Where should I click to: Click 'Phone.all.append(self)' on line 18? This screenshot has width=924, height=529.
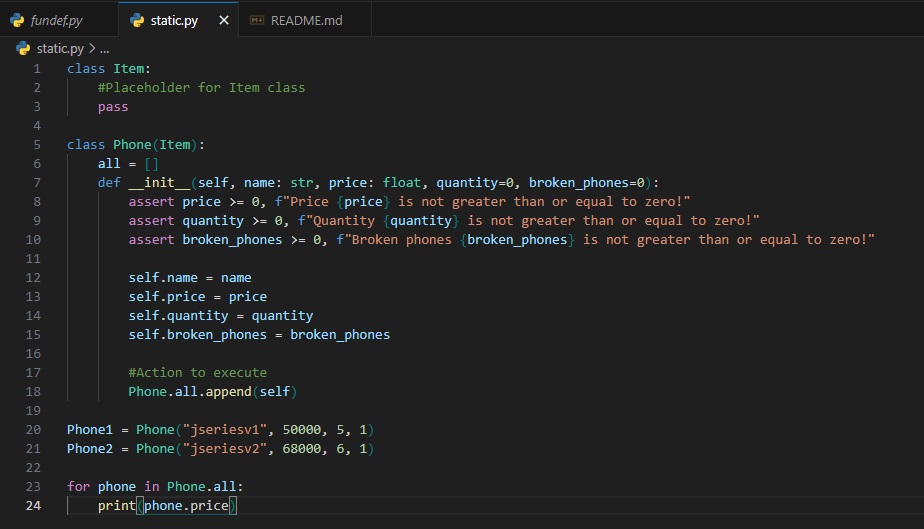coord(213,392)
